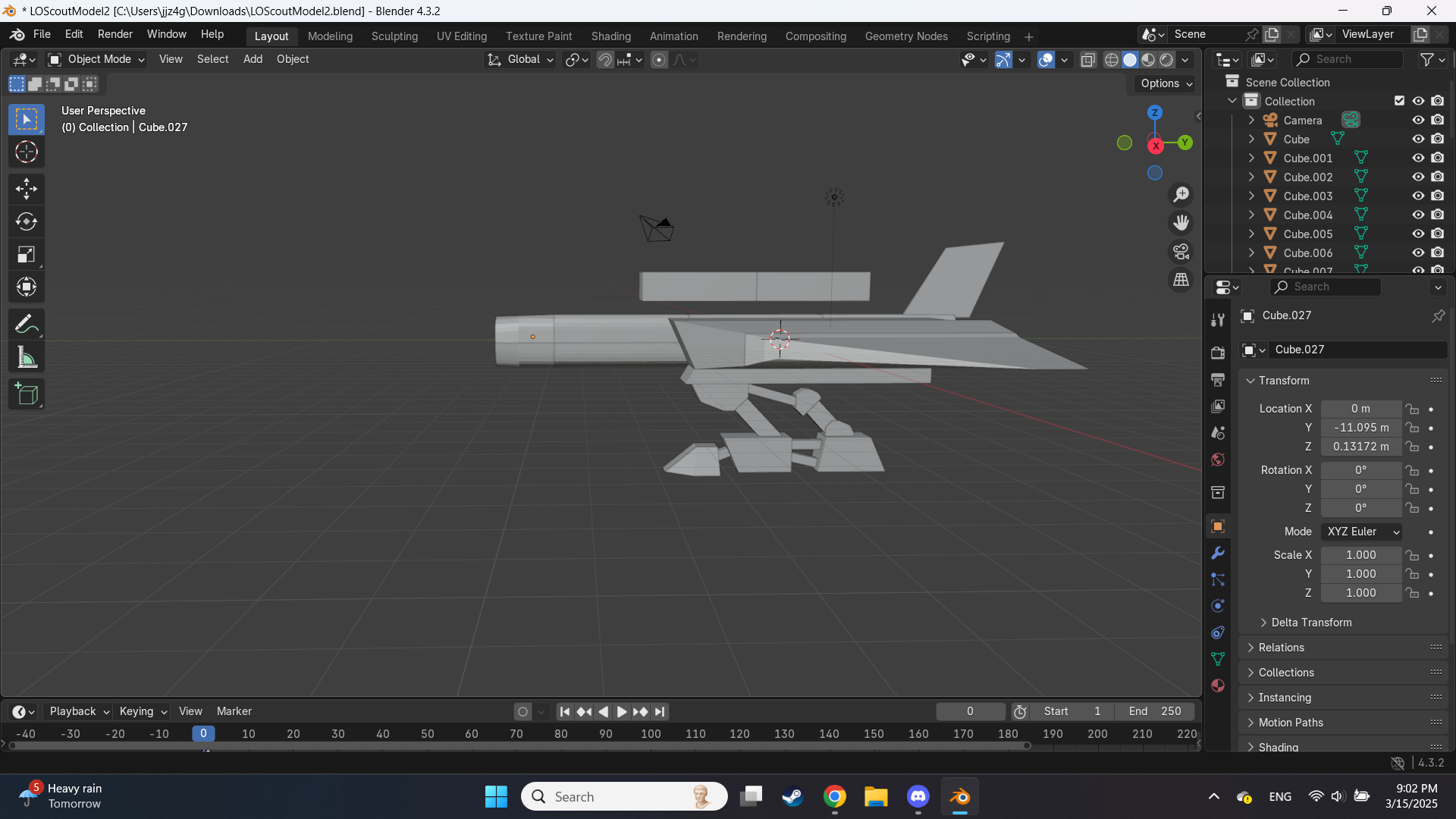Switch to the Shading workspace tab
Screen dimensions: 1456x819
click(611, 36)
